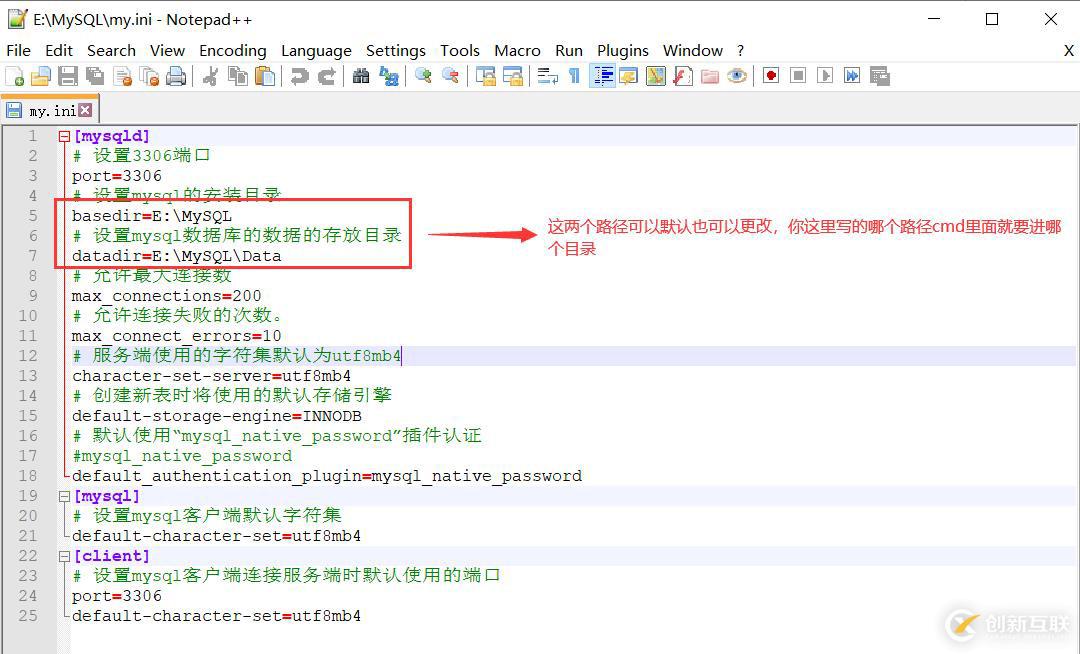Create a new file with toolbar icon

pos(14,76)
